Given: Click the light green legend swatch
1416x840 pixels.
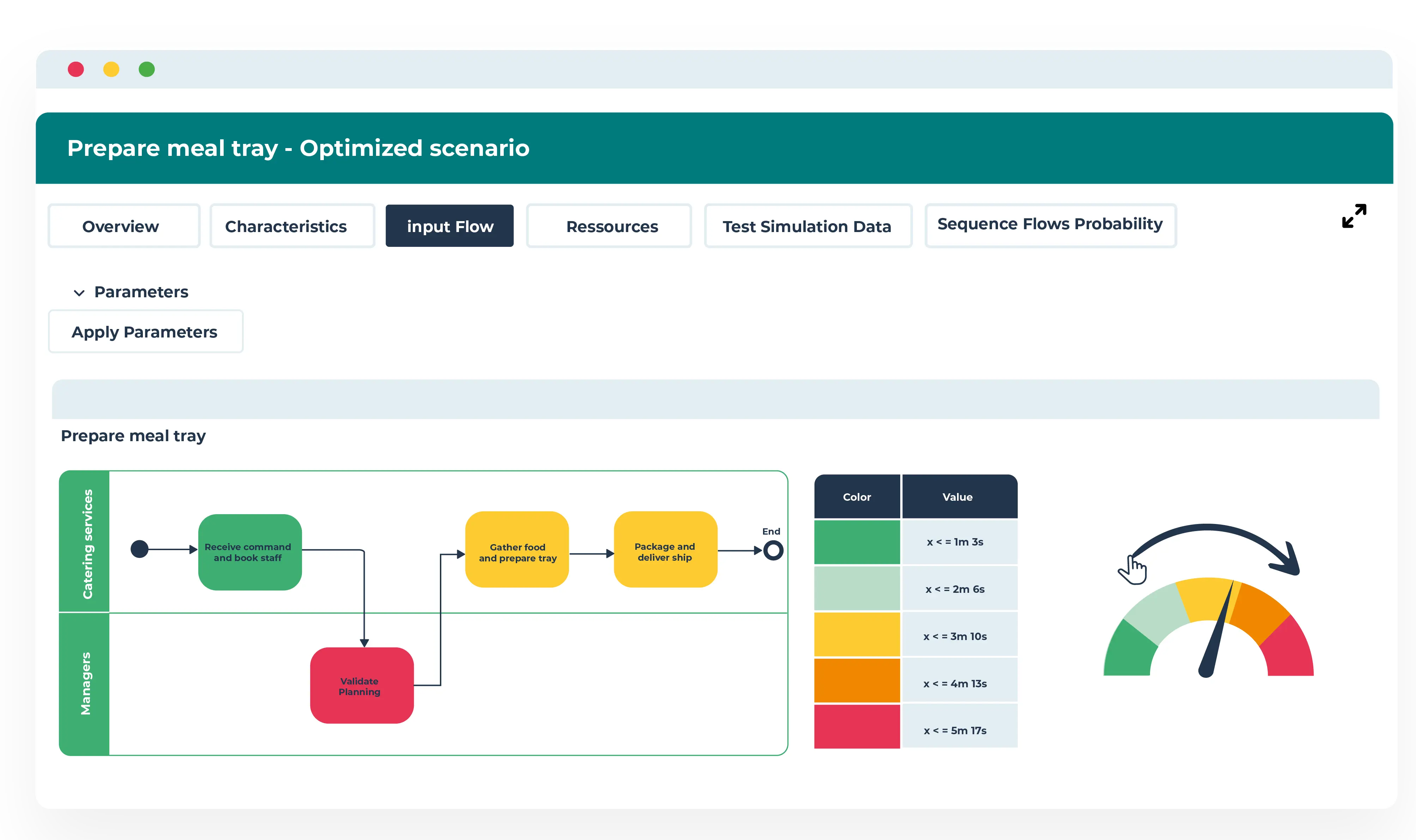Looking at the screenshot, I should [x=857, y=589].
